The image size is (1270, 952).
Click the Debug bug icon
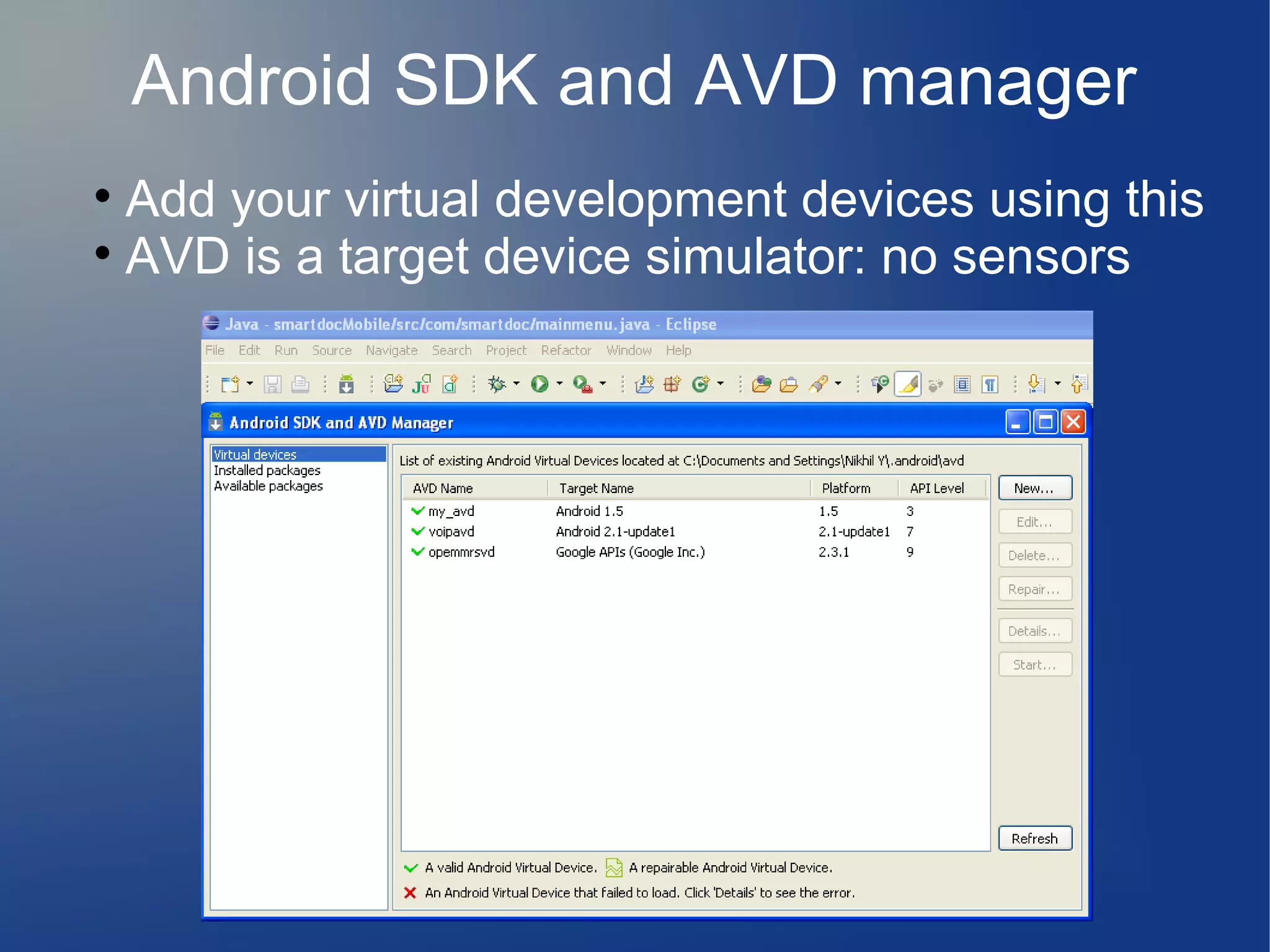point(497,385)
